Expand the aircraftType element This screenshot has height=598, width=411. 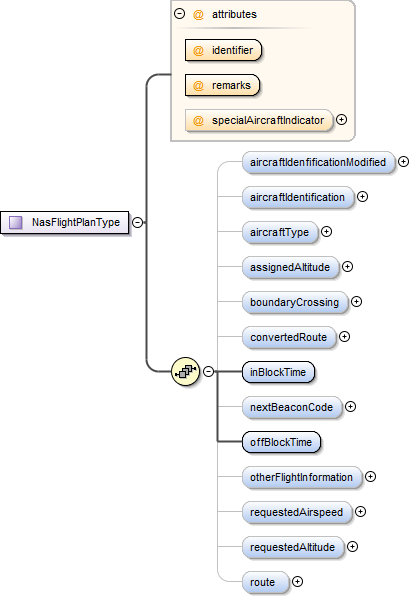pyautogui.click(x=326, y=231)
